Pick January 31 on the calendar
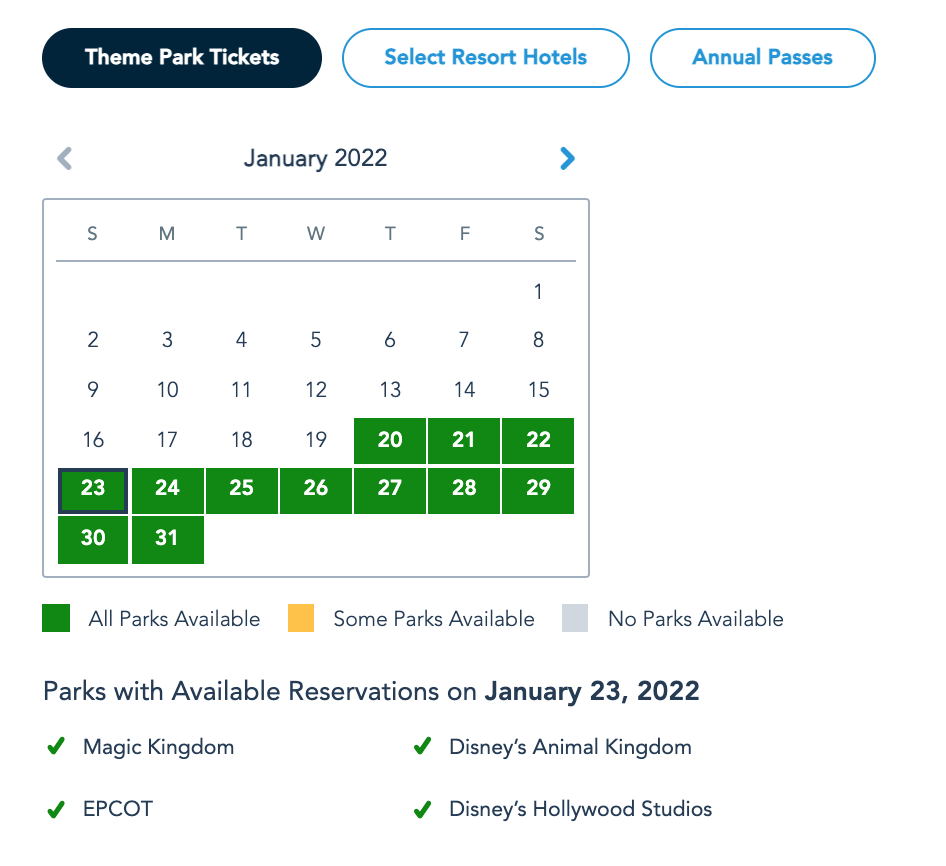This screenshot has height=866, width=946. pos(167,538)
